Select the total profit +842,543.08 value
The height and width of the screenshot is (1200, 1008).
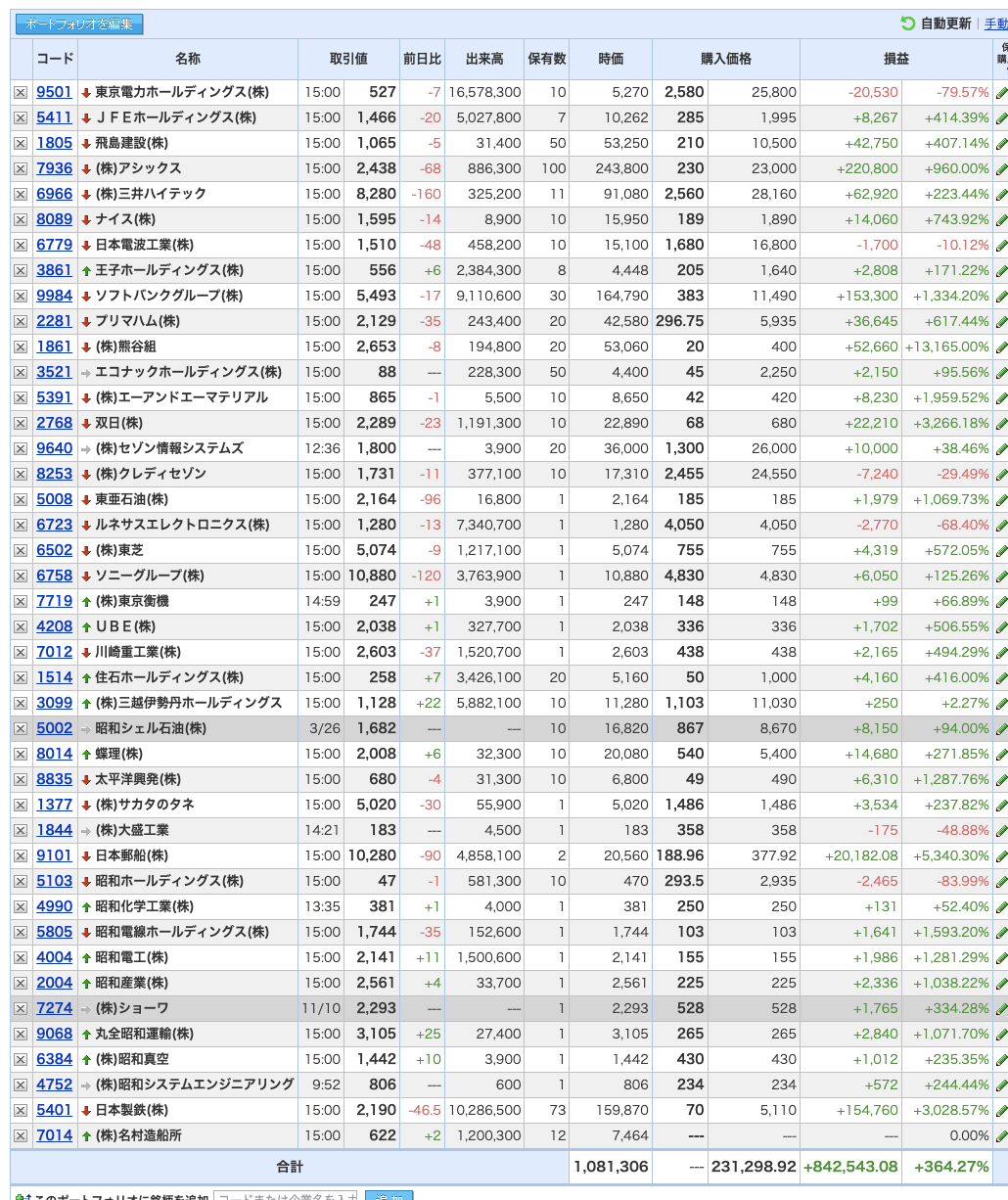(850, 1167)
